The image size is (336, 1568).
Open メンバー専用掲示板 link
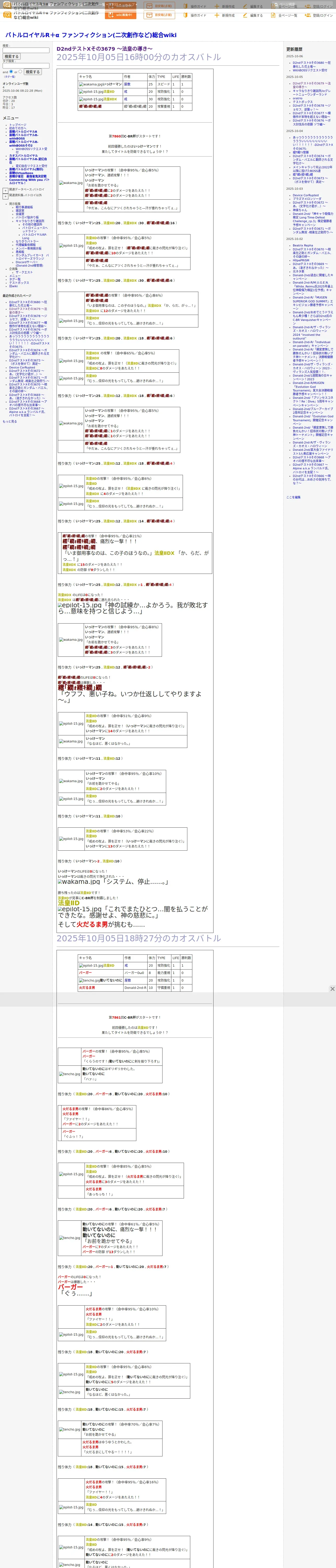(29, 248)
